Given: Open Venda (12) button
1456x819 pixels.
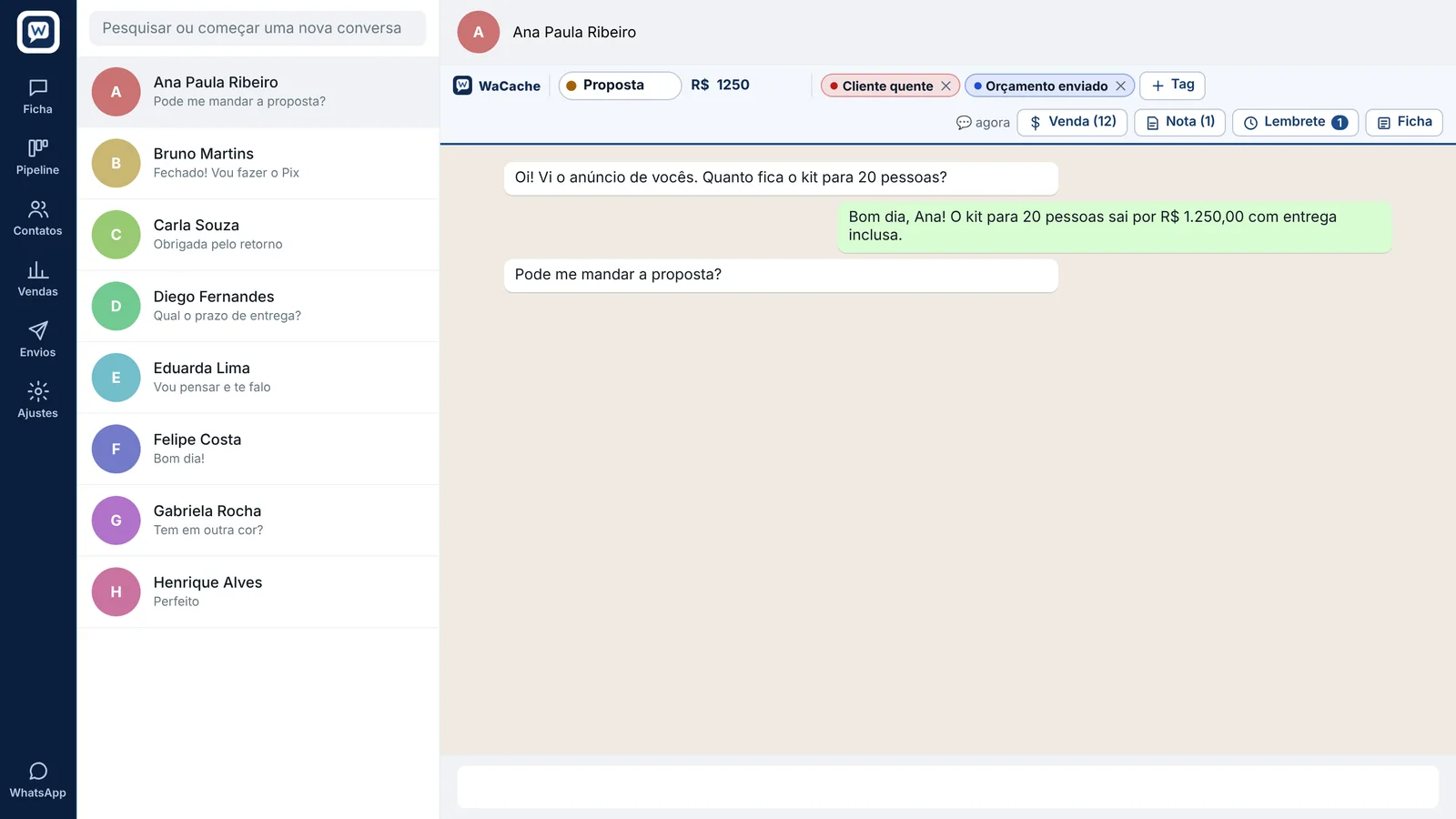Looking at the screenshot, I should (1072, 122).
